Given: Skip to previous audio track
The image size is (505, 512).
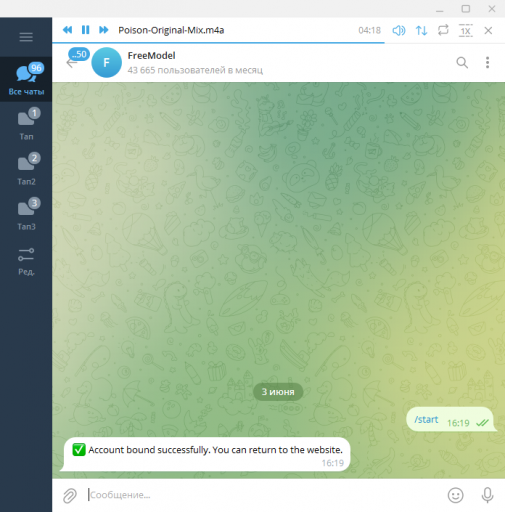Looking at the screenshot, I should [x=68, y=30].
